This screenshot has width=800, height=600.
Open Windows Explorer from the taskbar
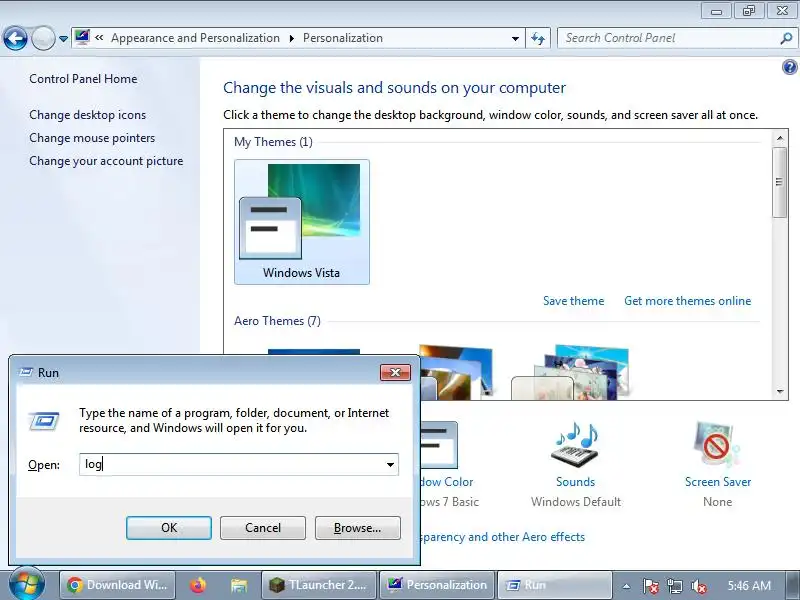coord(238,585)
